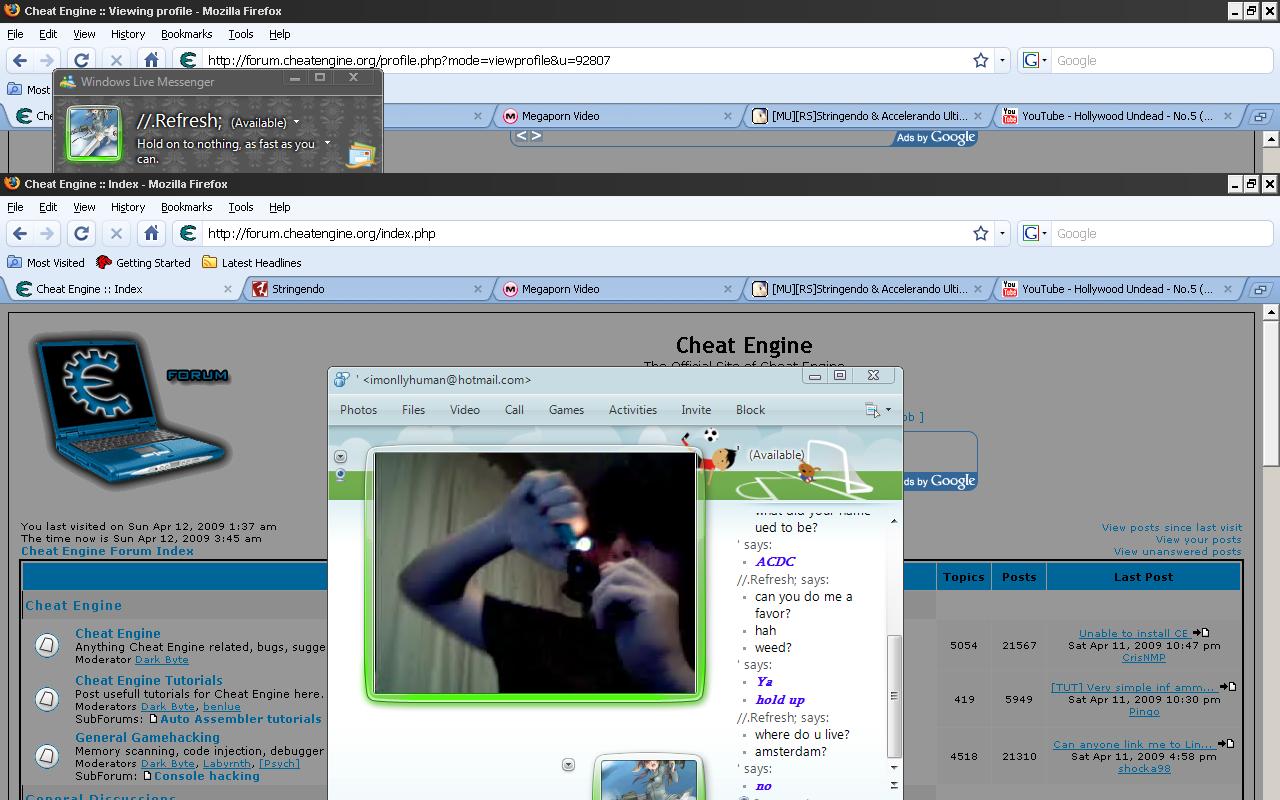This screenshot has height=800, width=1280.
Task: Open the Latest Headlines feed folder
Action: [x=251, y=263]
